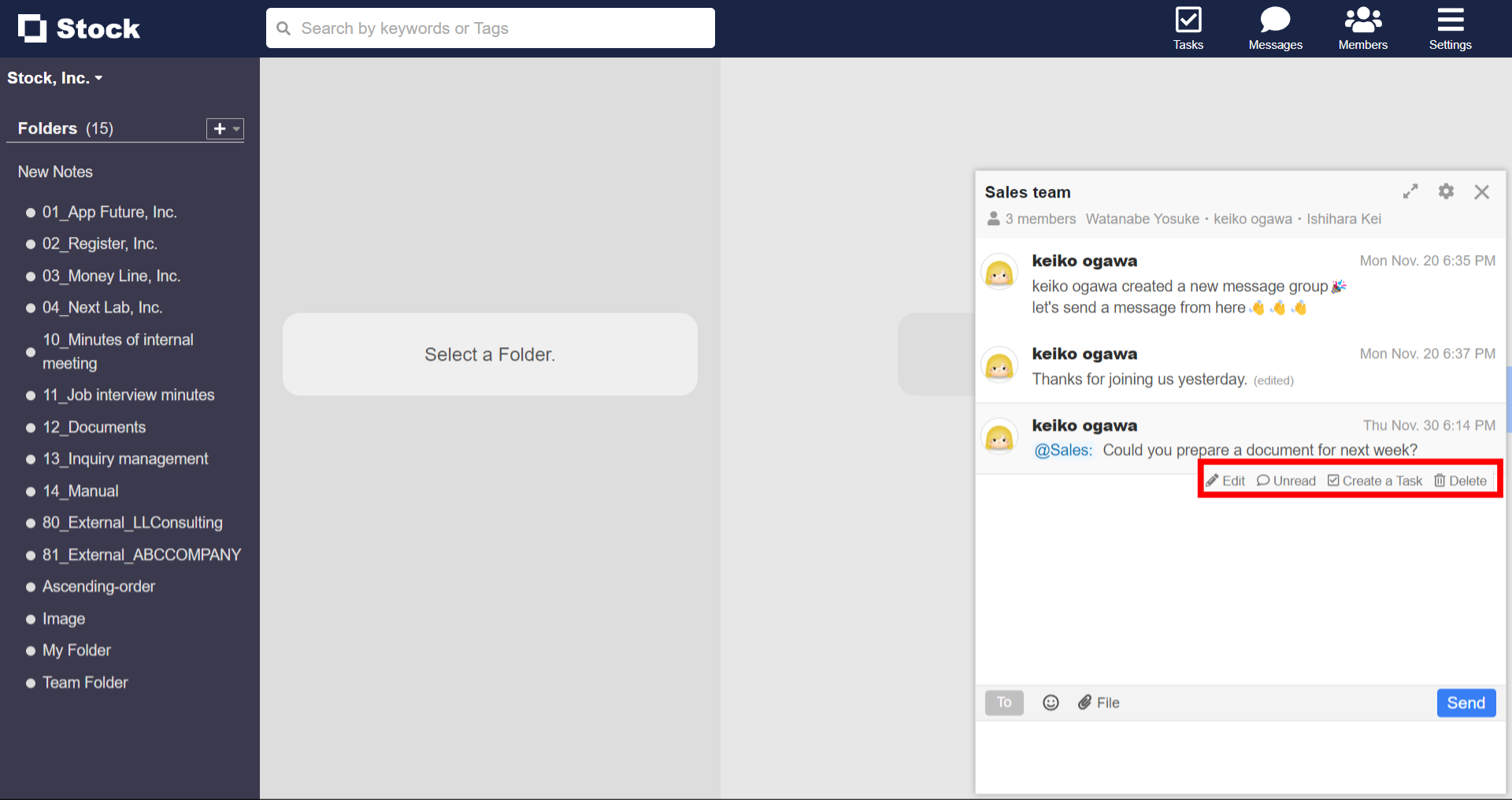Open the Sales team group settings gear
The width and height of the screenshot is (1512, 800).
click(1447, 191)
